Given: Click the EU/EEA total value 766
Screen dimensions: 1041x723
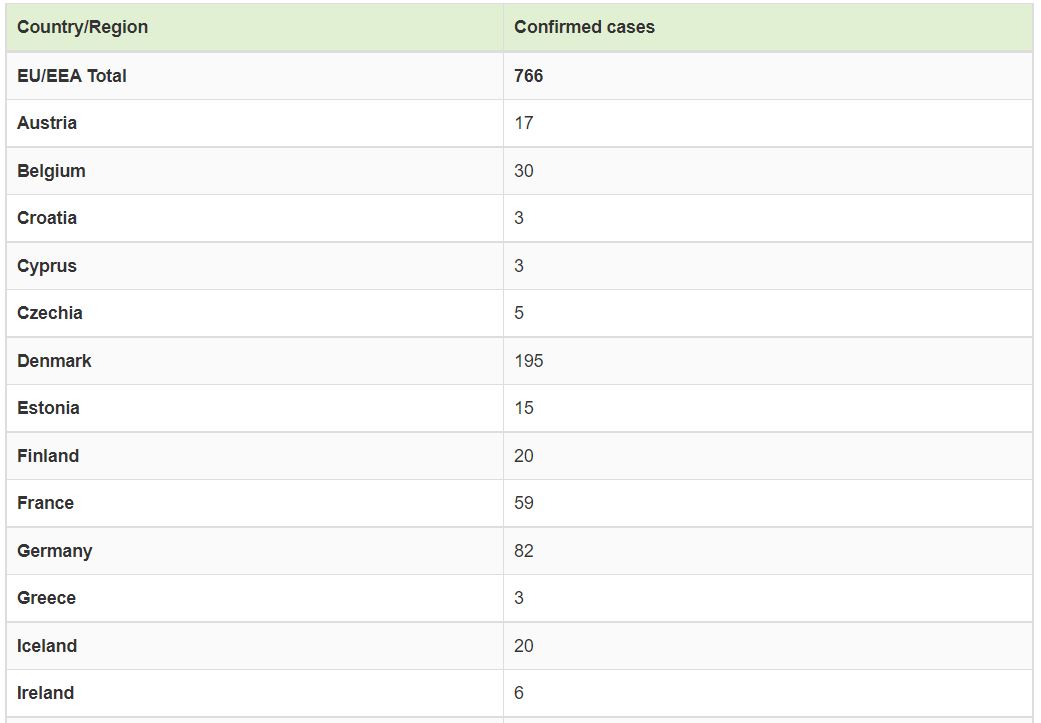Looking at the screenshot, I should coord(528,76).
